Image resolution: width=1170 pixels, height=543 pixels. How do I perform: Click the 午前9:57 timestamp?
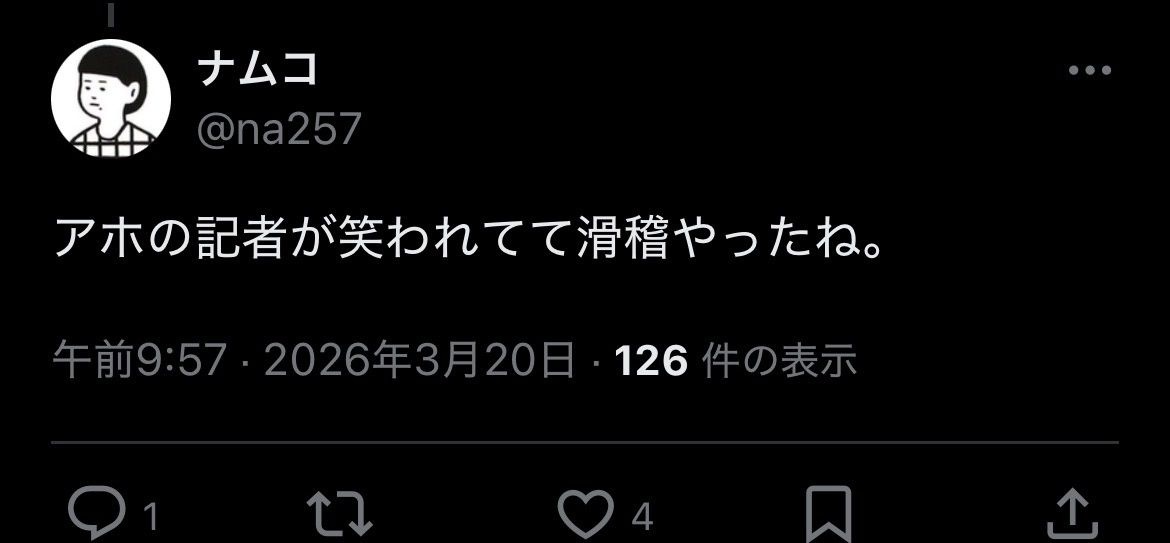[x=140, y=361]
